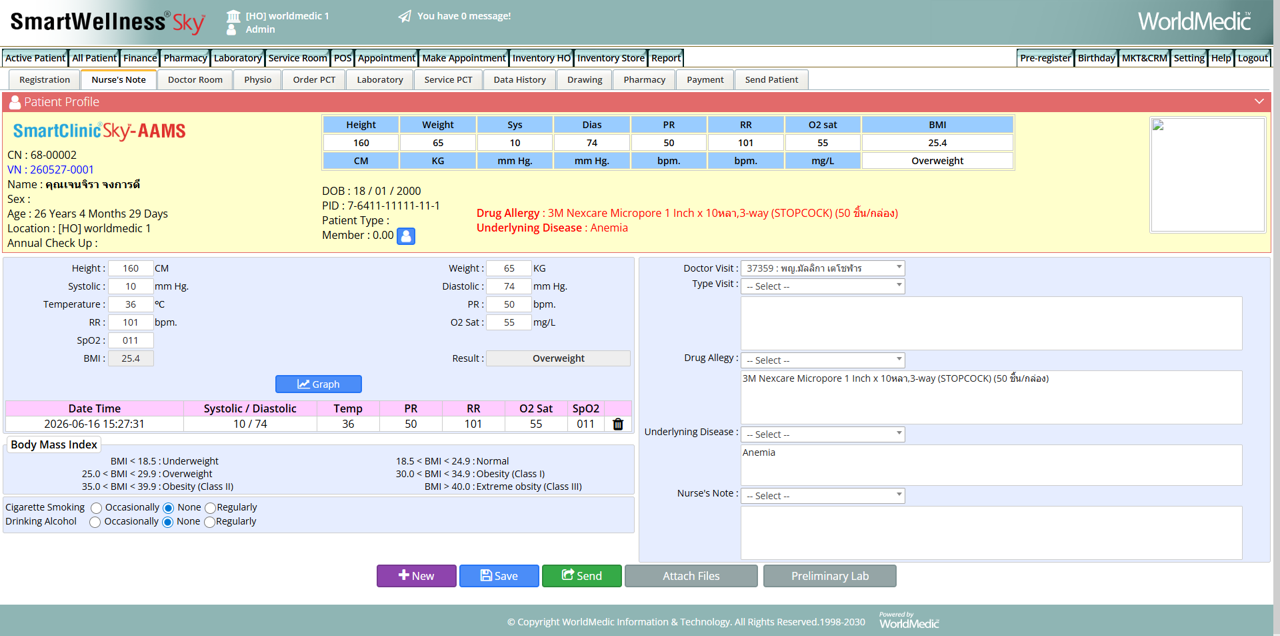The image size is (1280, 636).
Task: Show the vitals Graph
Action: [318, 384]
